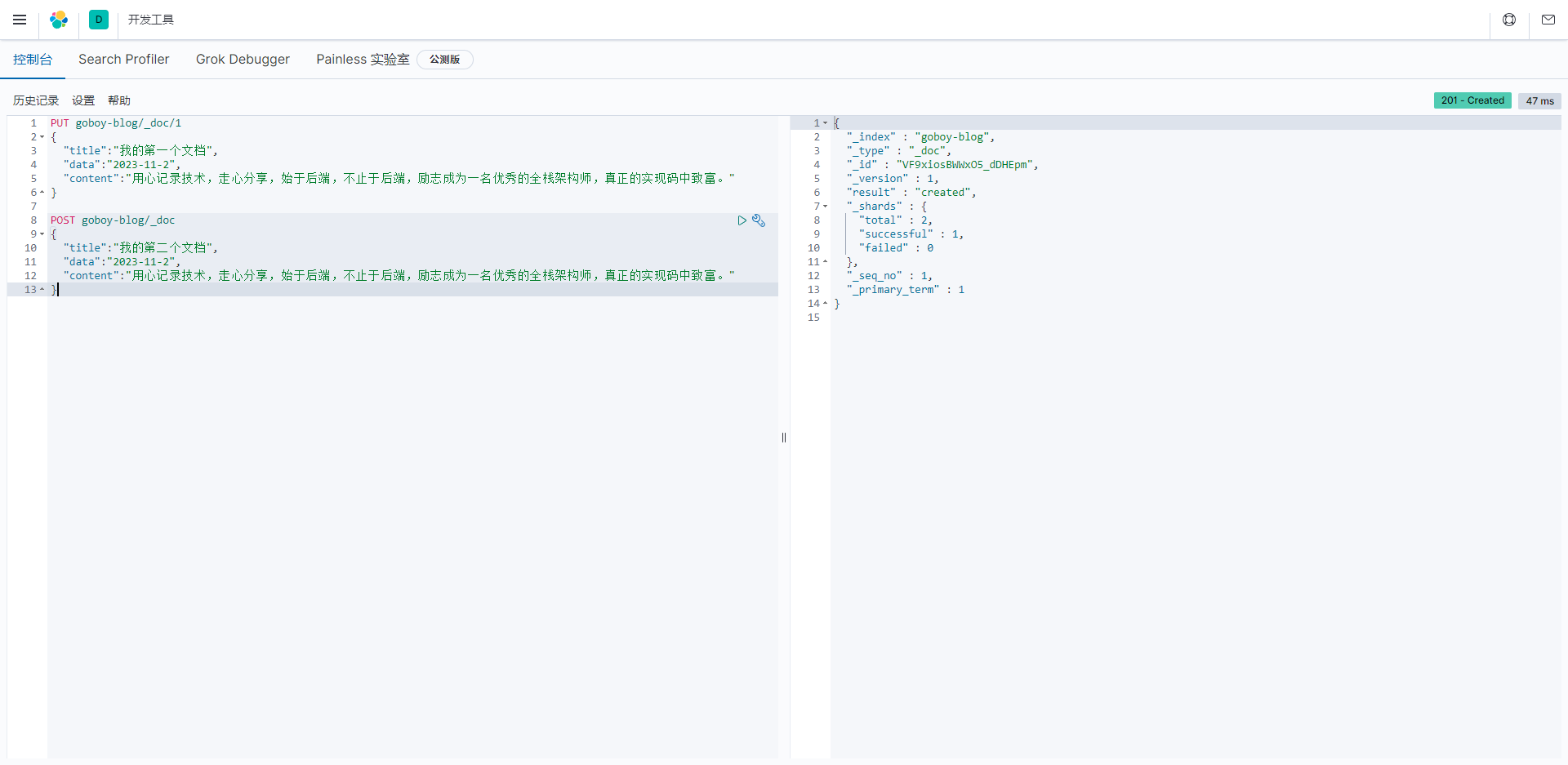Click the Elastic logo icon
The height and width of the screenshot is (765, 1568).
(x=59, y=20)
